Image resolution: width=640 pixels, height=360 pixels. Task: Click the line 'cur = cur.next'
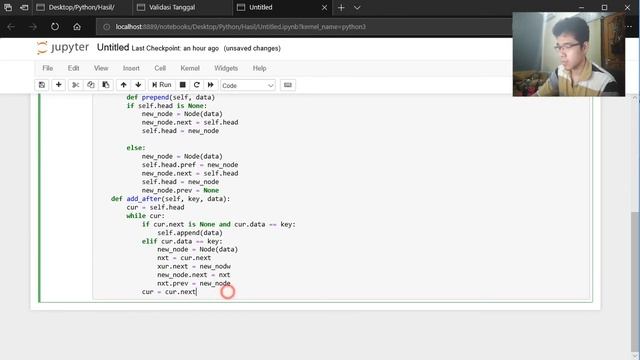point(169,292)
